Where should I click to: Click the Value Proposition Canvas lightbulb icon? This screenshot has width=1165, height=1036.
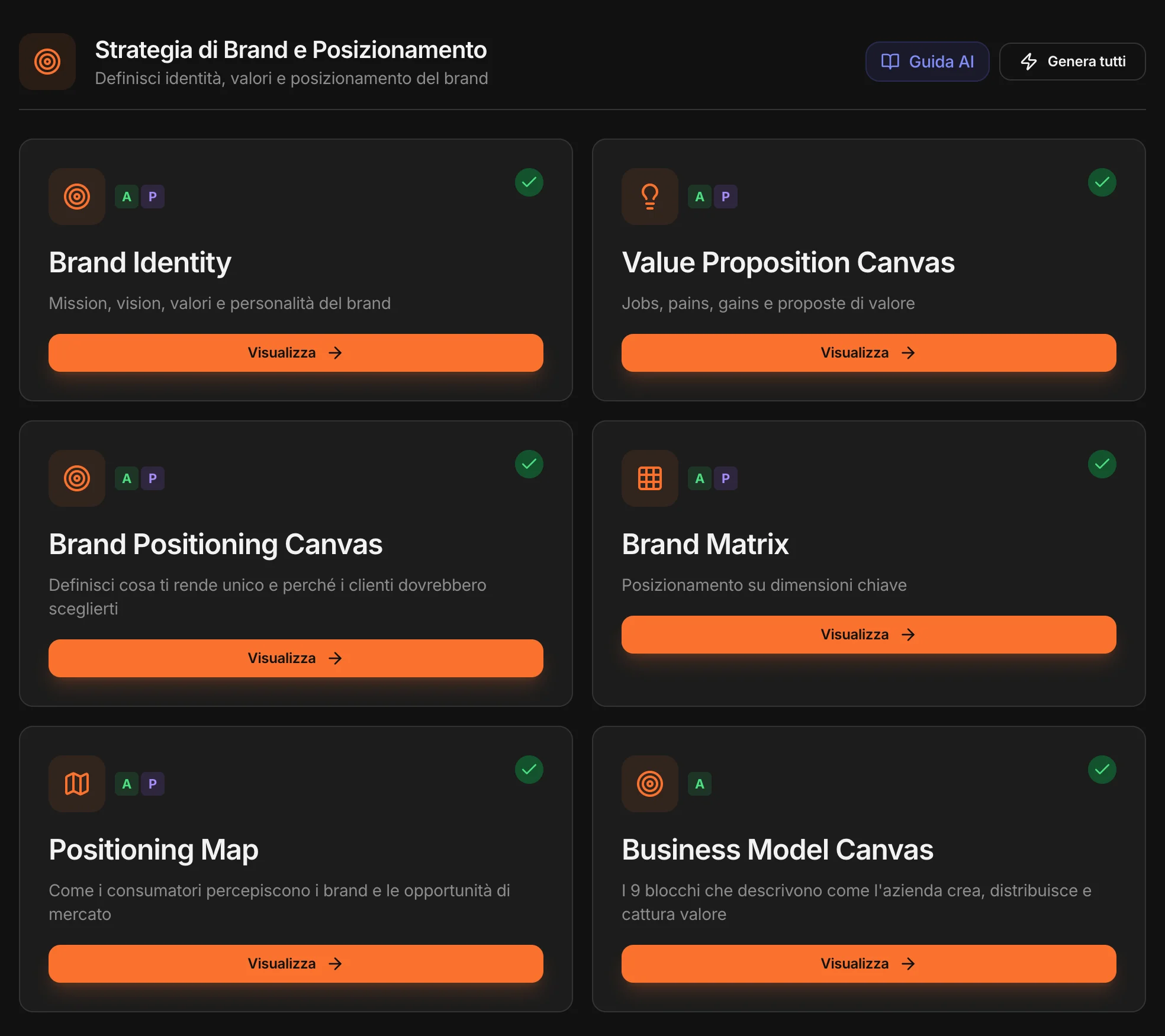[650, 197]
